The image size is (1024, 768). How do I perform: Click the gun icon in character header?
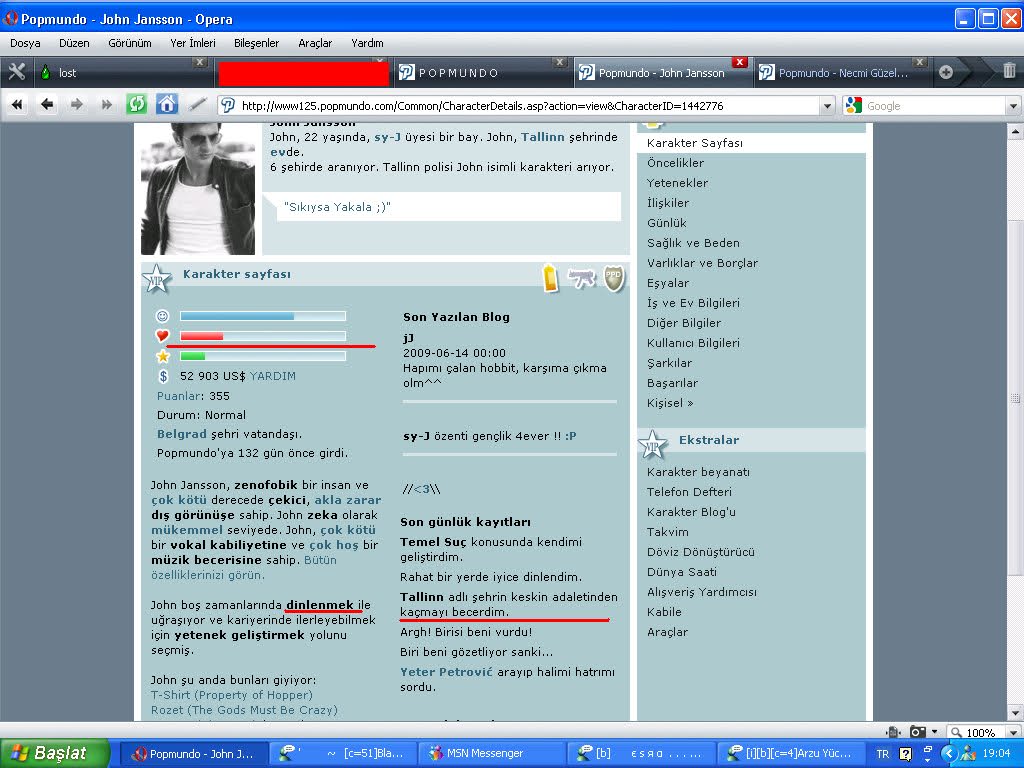[x=582, y=278]
